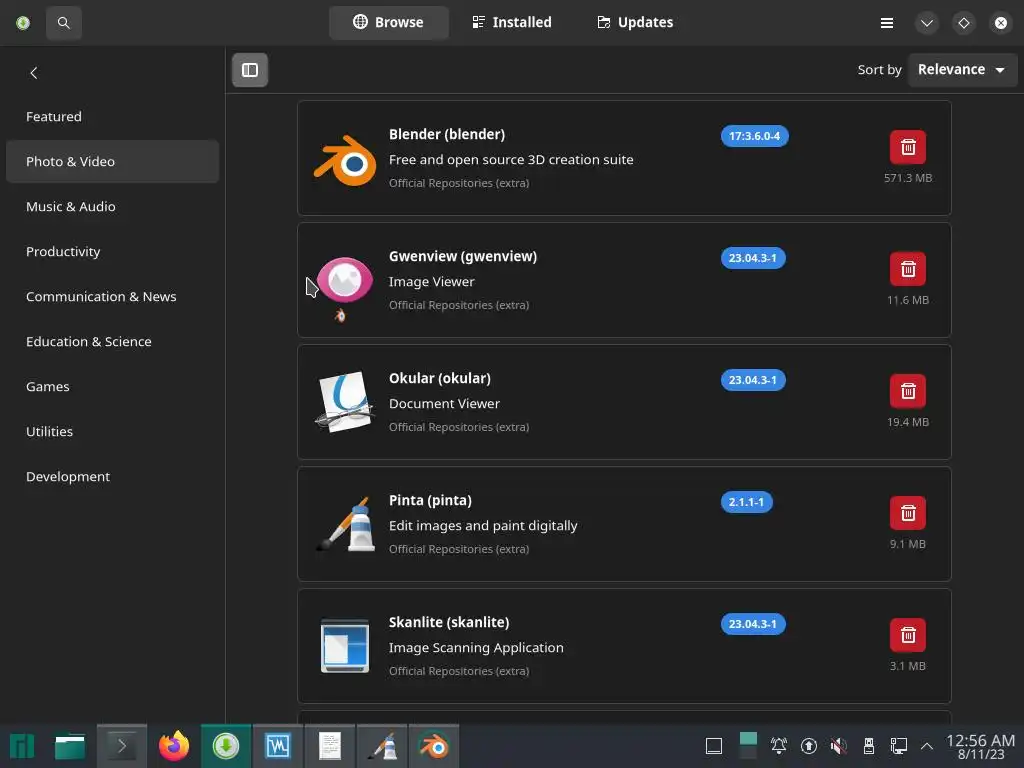Click the Pinta paintbrush icon in list

coord(345,524)
